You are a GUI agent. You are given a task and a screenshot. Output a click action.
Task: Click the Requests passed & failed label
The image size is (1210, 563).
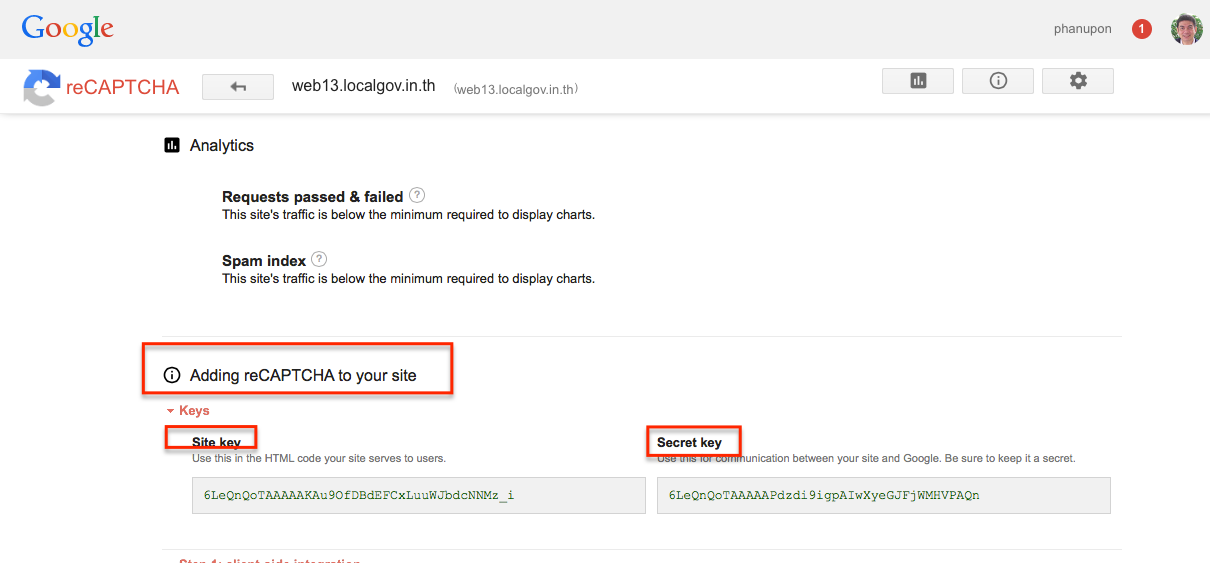pos(312,197)
